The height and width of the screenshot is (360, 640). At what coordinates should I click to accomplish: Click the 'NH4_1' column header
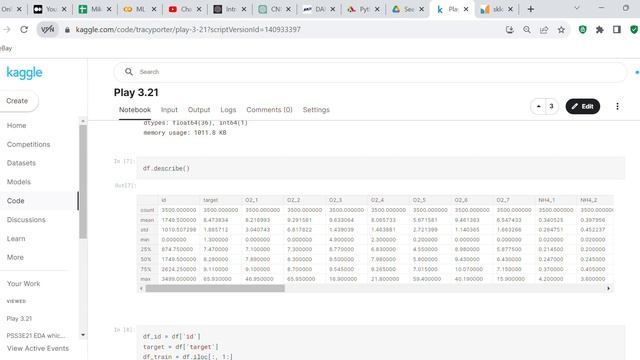[x=547, y=200]
